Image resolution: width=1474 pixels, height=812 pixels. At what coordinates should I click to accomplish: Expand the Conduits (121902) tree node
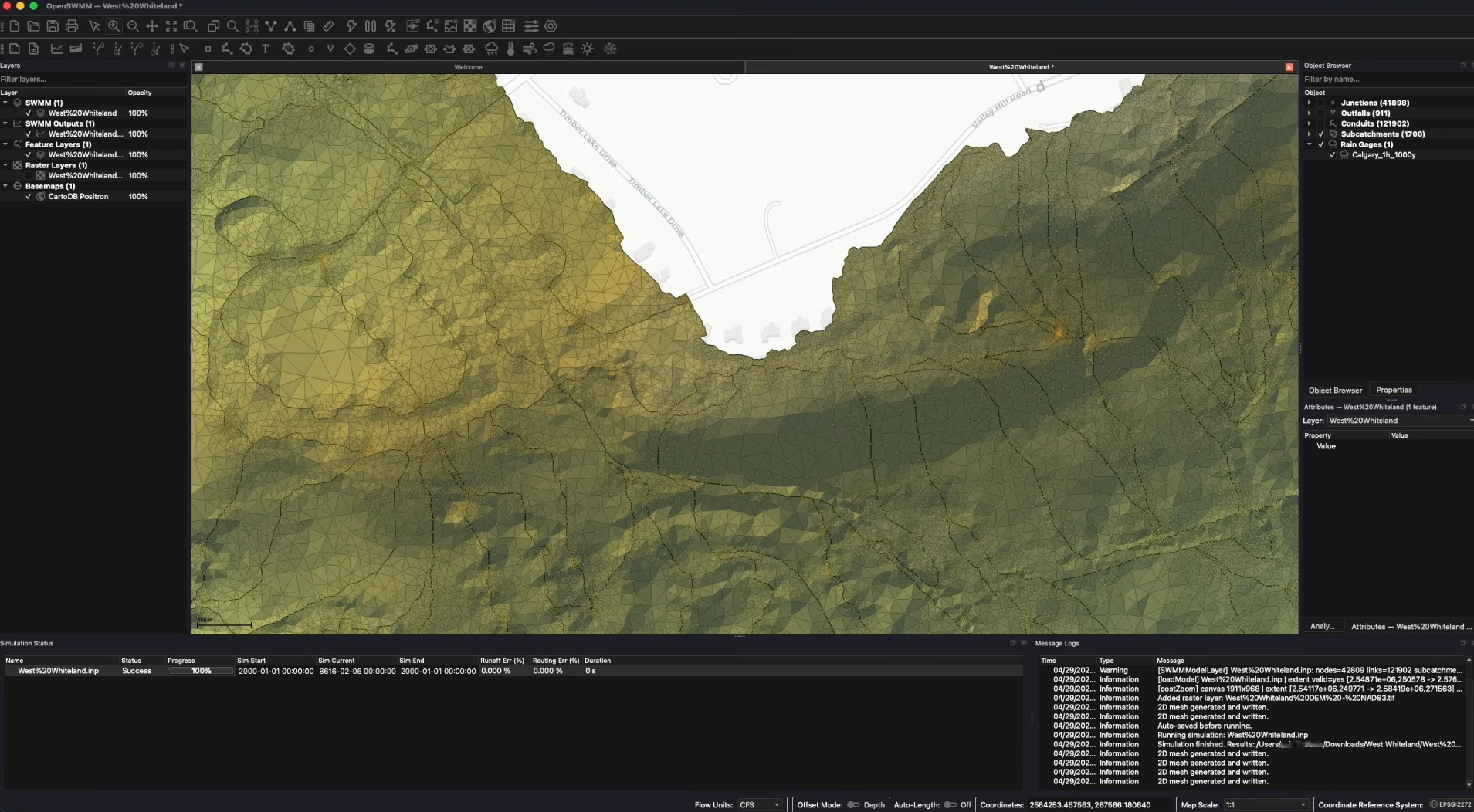(x=1309, y=123)
